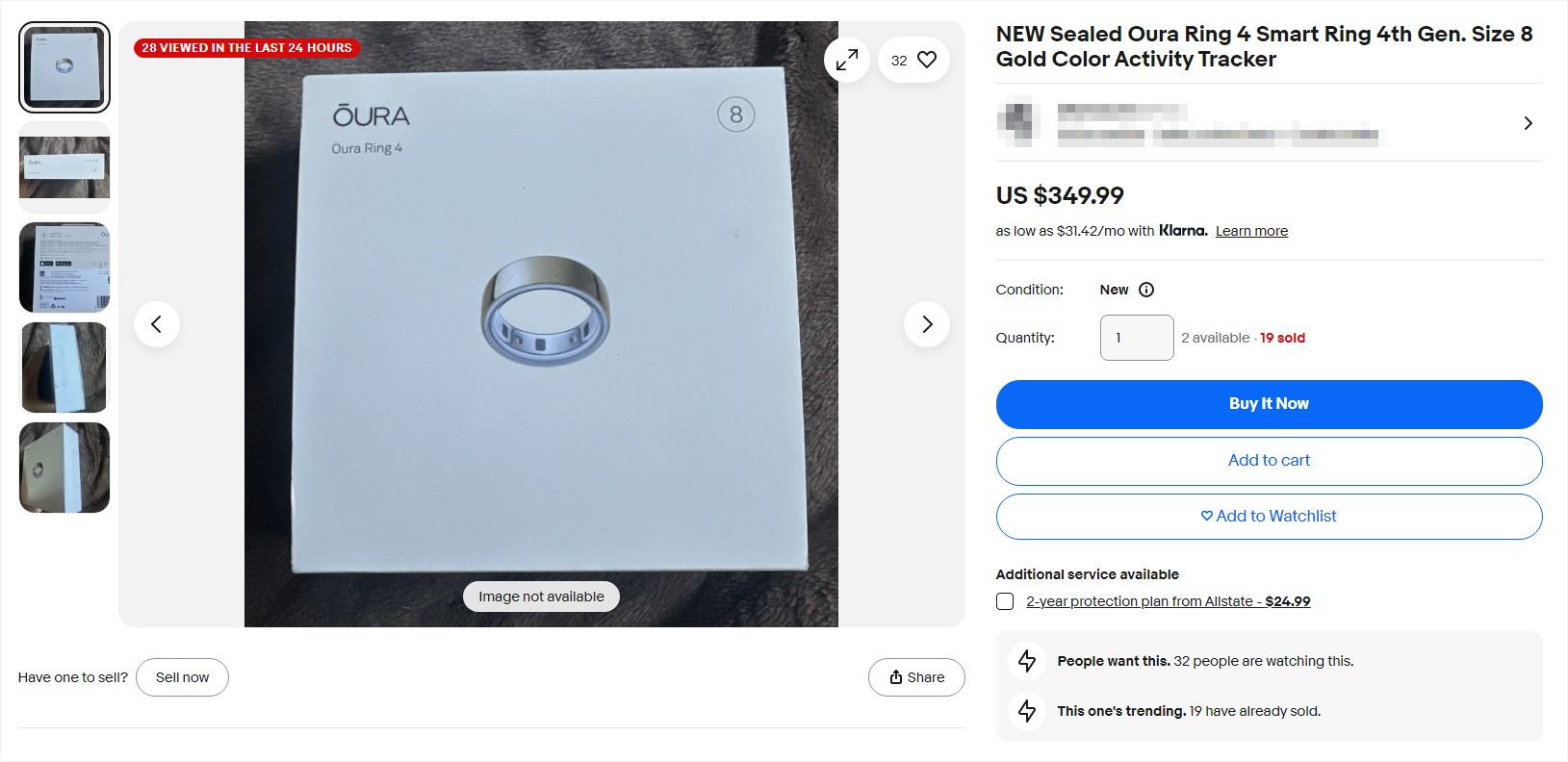The height and width of the screenshot is (762, 1568).
Task: Expand seller details with the right chevron
Action: point(1528,123)
